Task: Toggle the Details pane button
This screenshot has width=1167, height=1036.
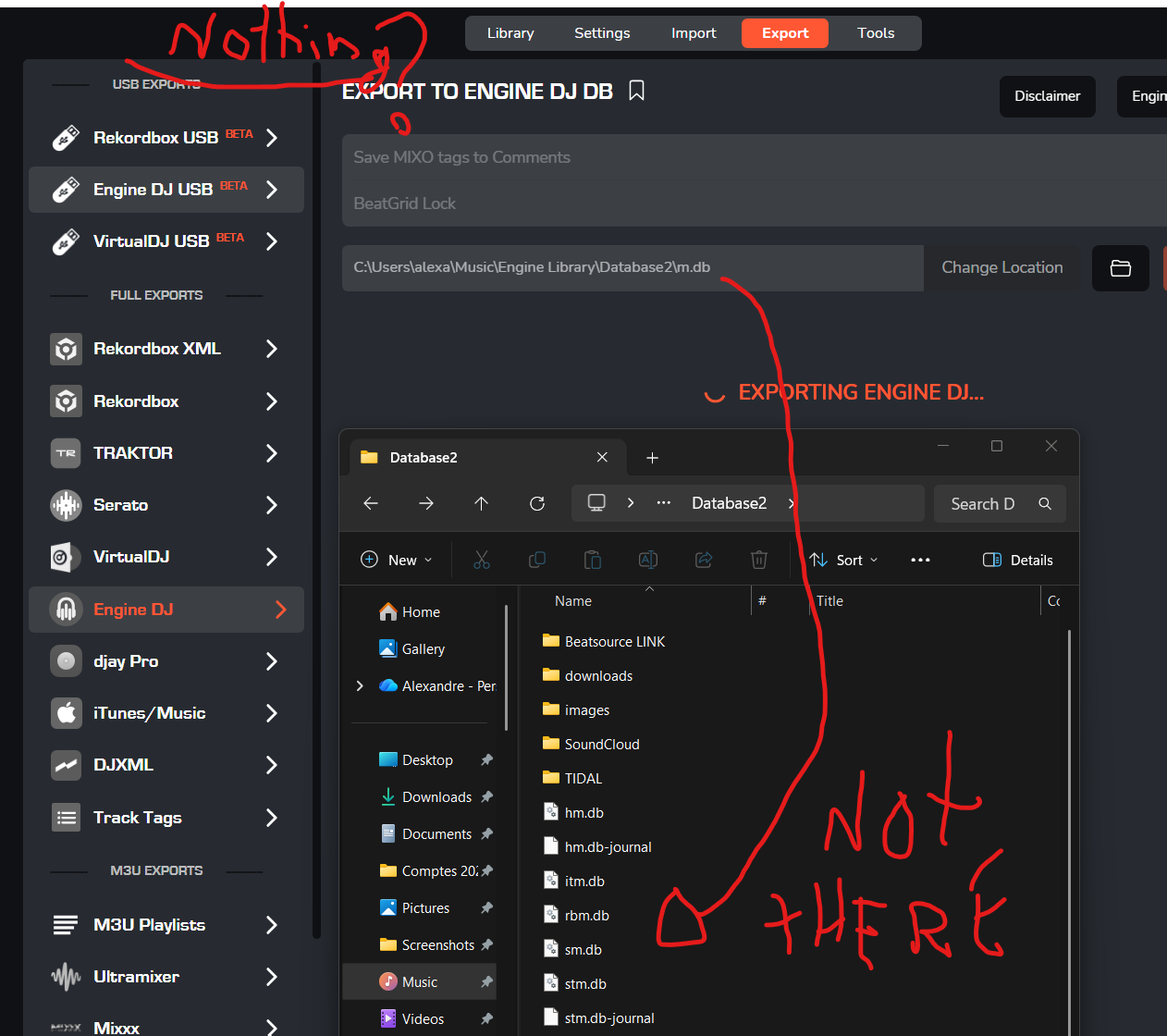Action: click(1018, 560)
